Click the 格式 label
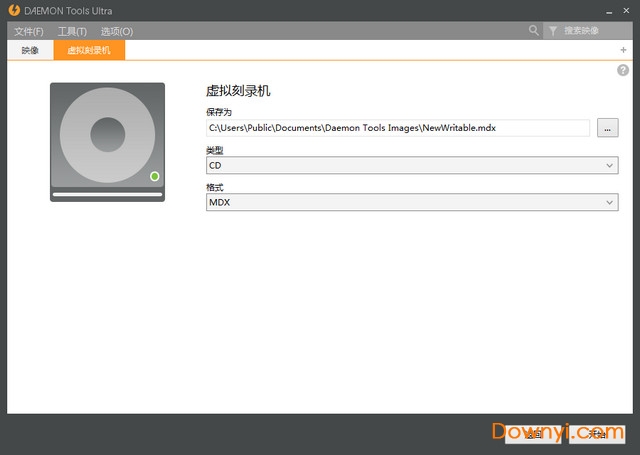The image size is (640, 455). [x=215, y=187]
